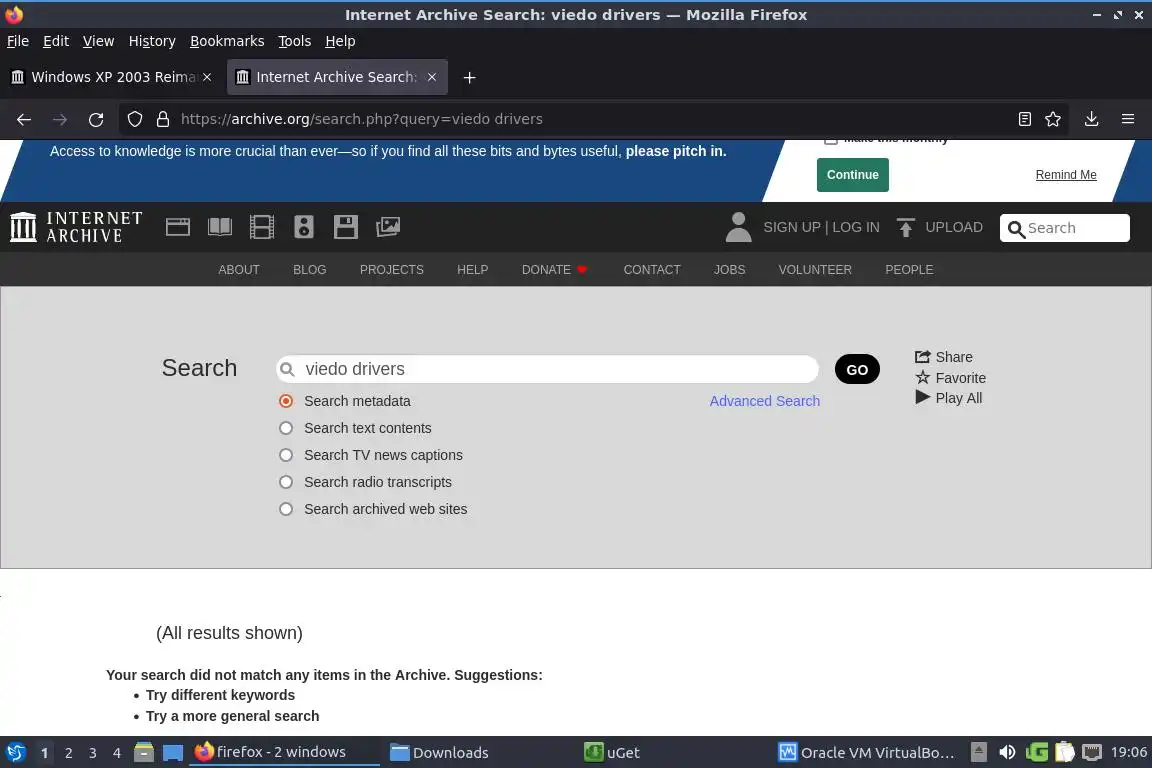1152x768 pixels.
Task: Open the taskbar file manager icon
Action: point(144,752)
